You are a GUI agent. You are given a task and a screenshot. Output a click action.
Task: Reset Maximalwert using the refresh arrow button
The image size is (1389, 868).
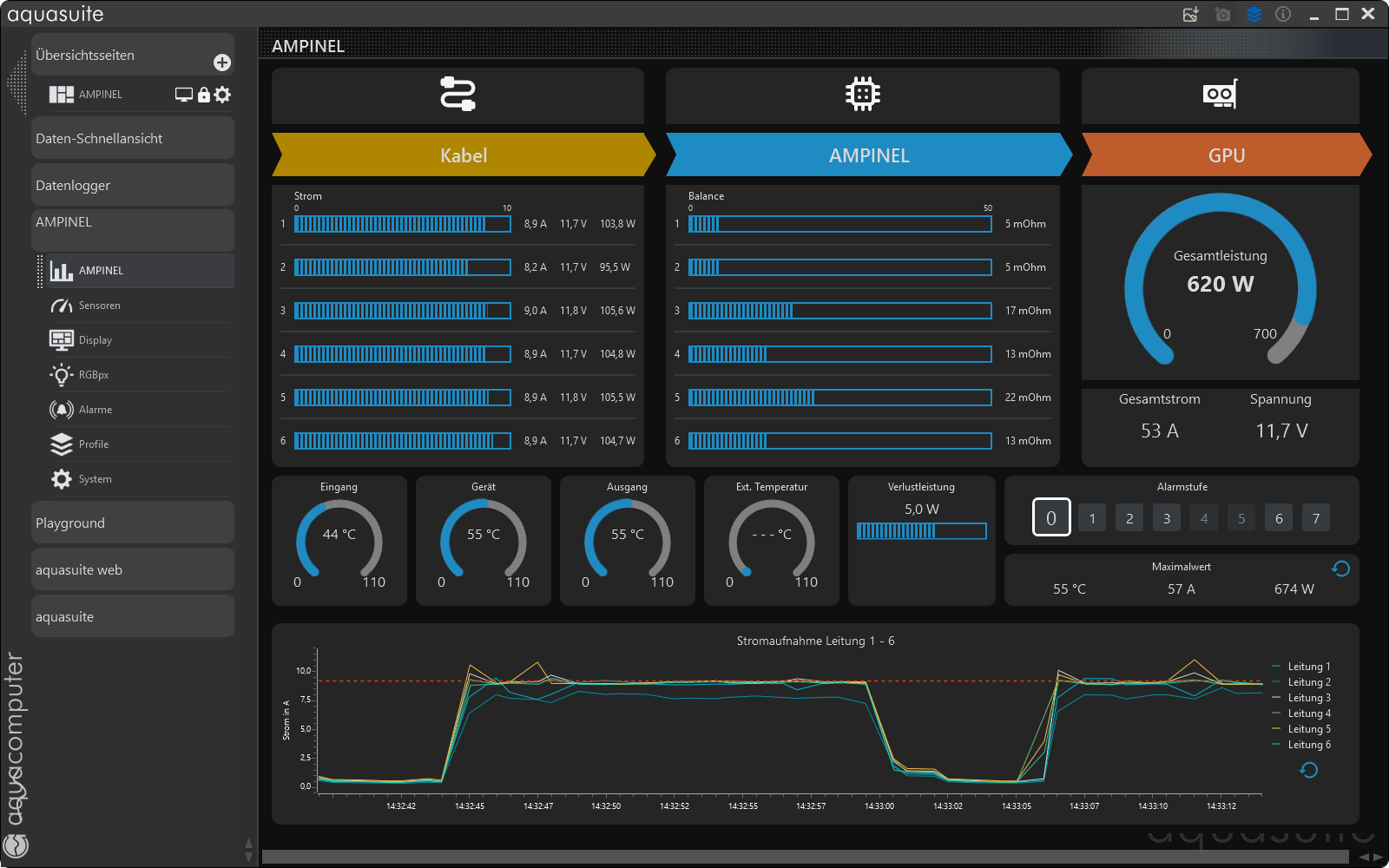pos(1340,569)
